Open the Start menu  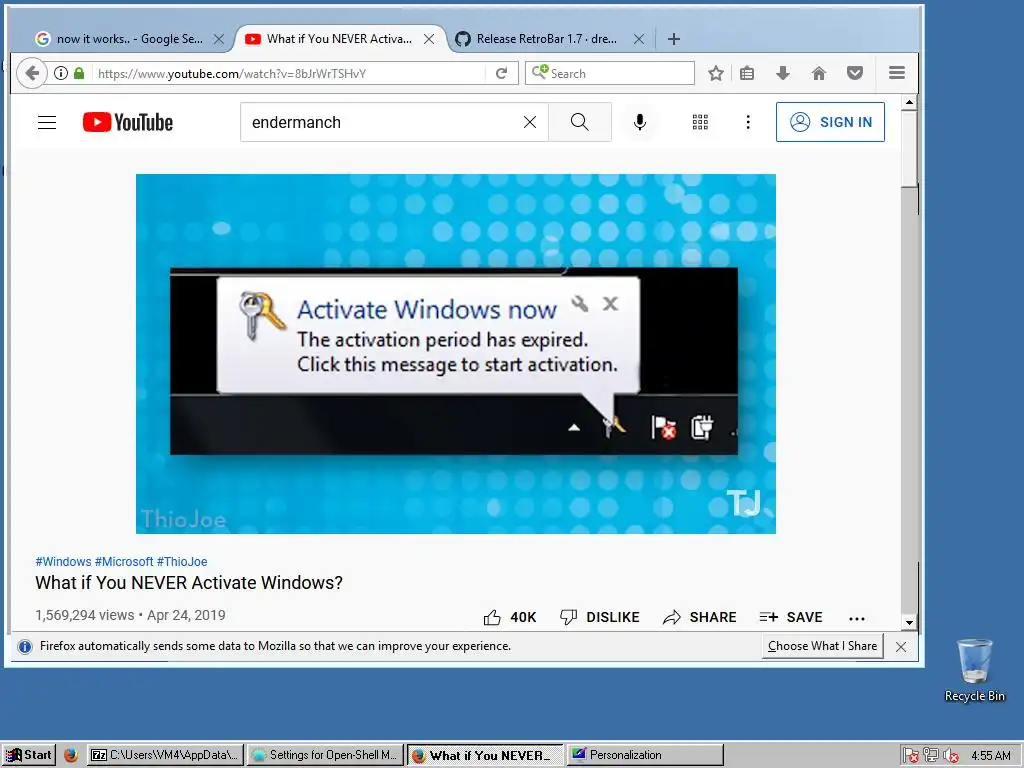(28, 755)
